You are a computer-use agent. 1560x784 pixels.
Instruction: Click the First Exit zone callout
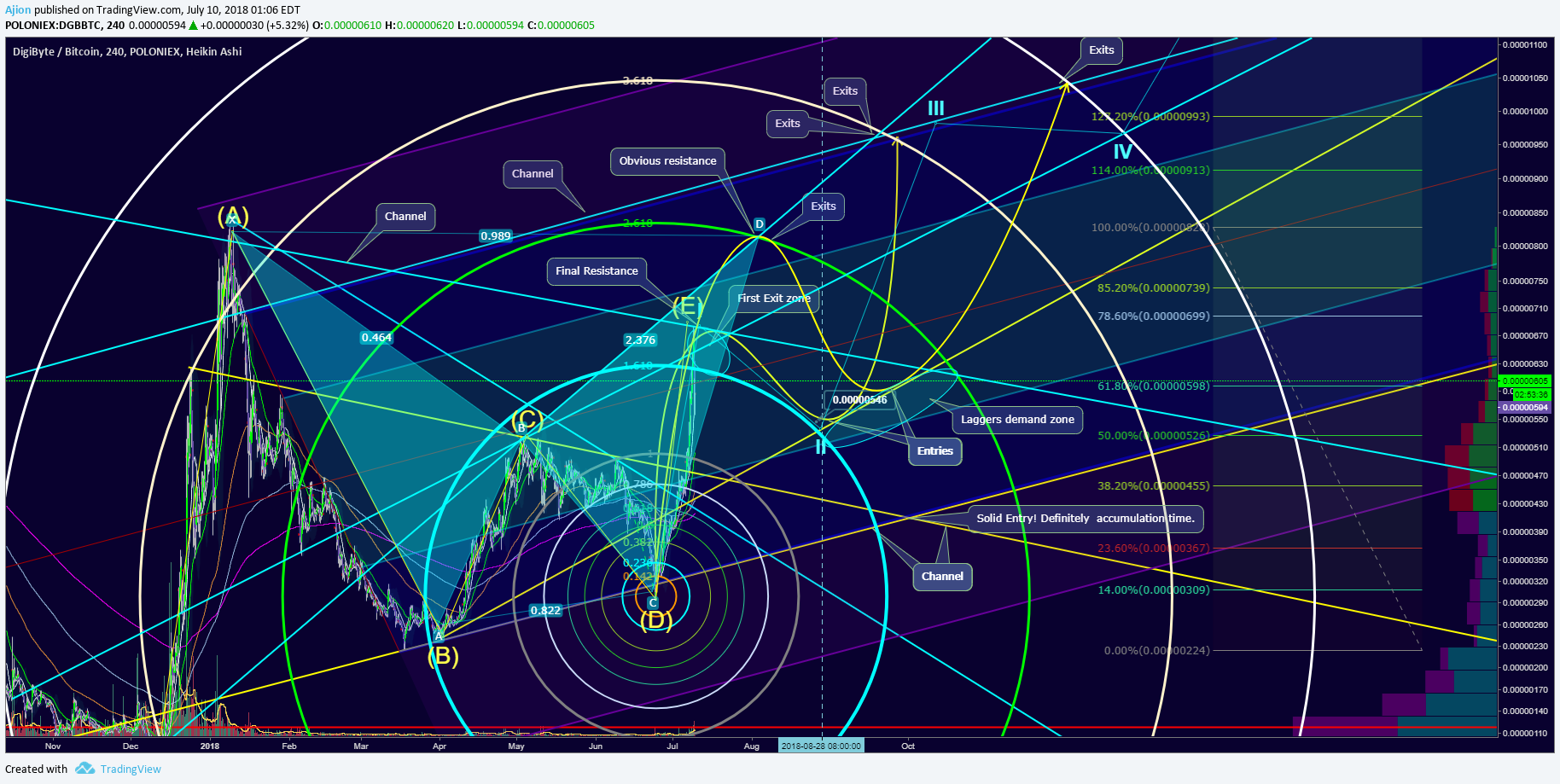(x=774, y=299)
